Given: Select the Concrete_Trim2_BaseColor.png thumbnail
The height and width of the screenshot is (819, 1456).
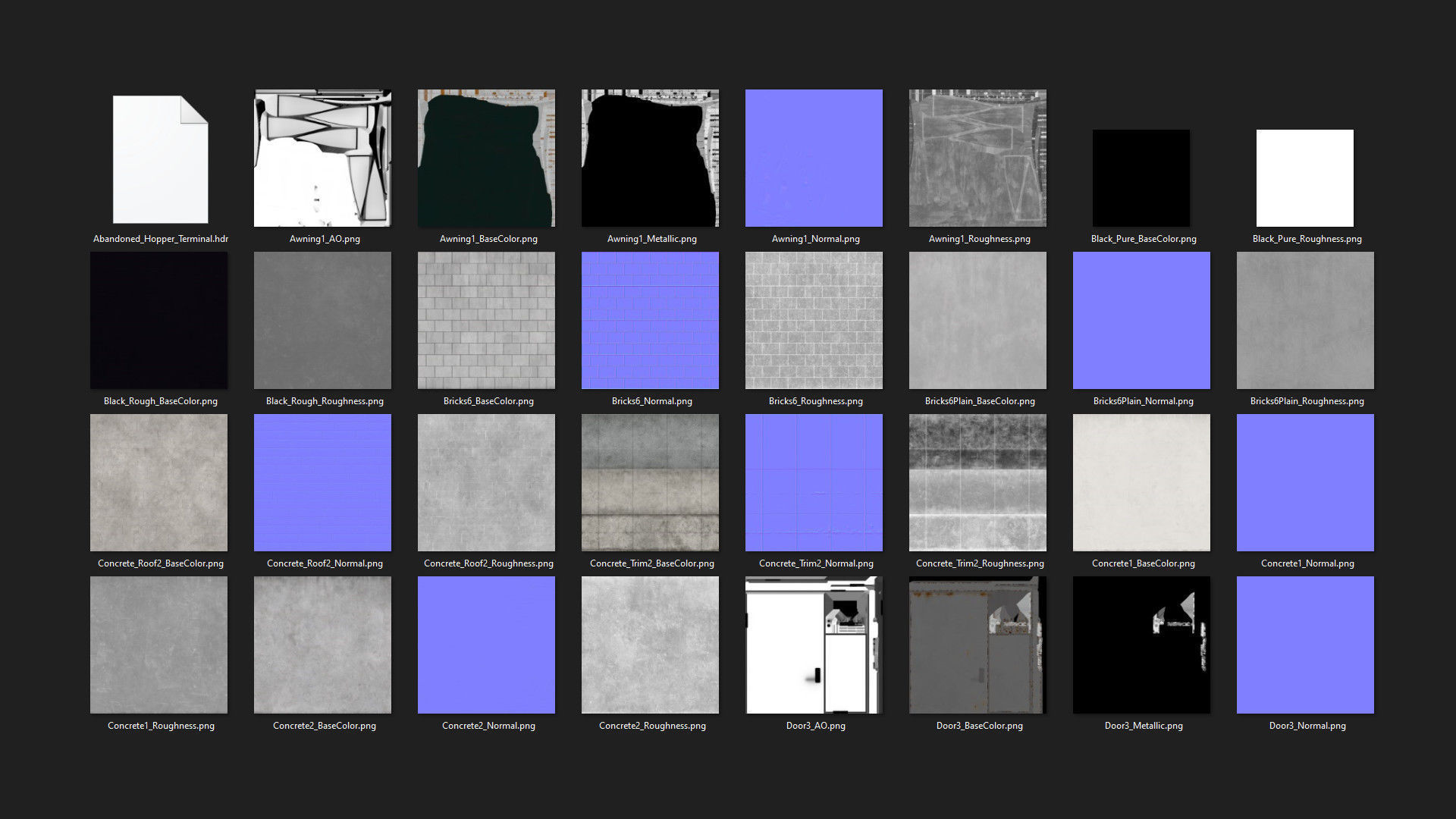Looking at the screenshot, I should 650,482.
